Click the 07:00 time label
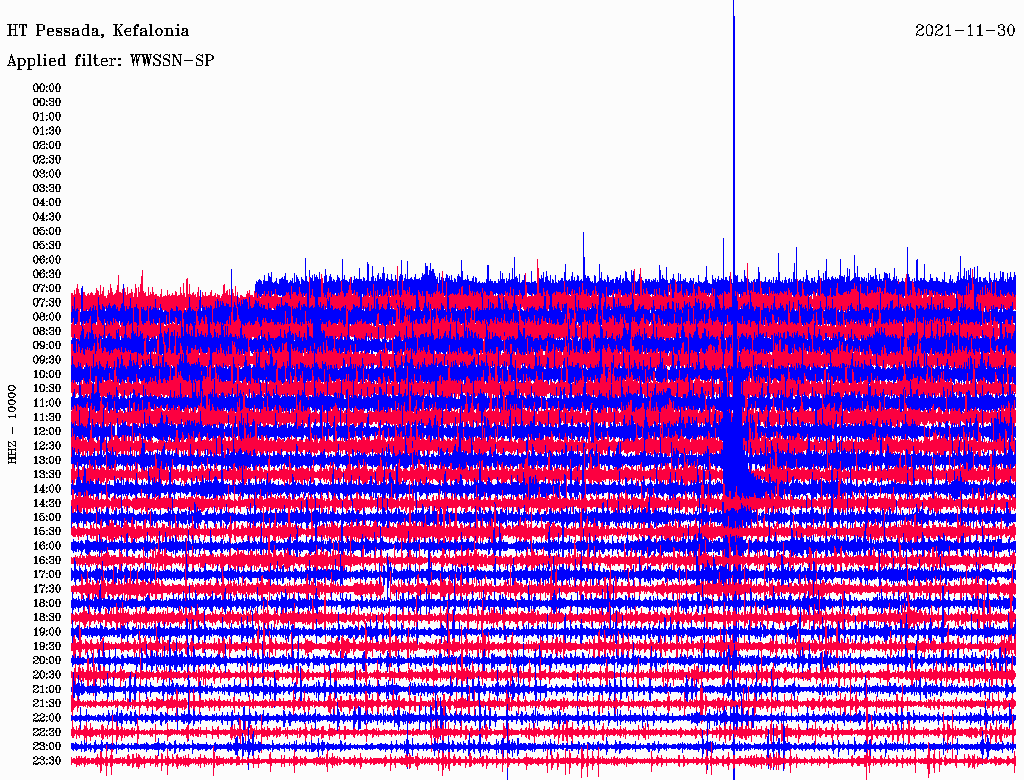 pyautogui.click(x=47, y=289)
